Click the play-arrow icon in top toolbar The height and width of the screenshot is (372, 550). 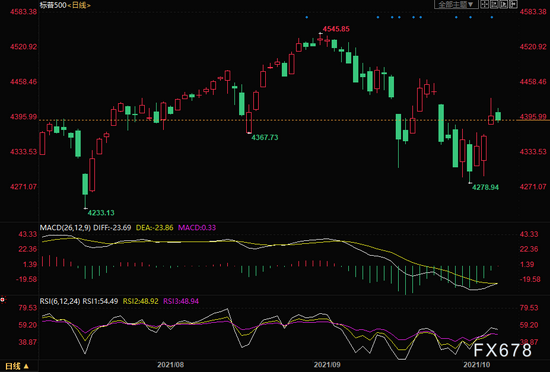point(504,4)
